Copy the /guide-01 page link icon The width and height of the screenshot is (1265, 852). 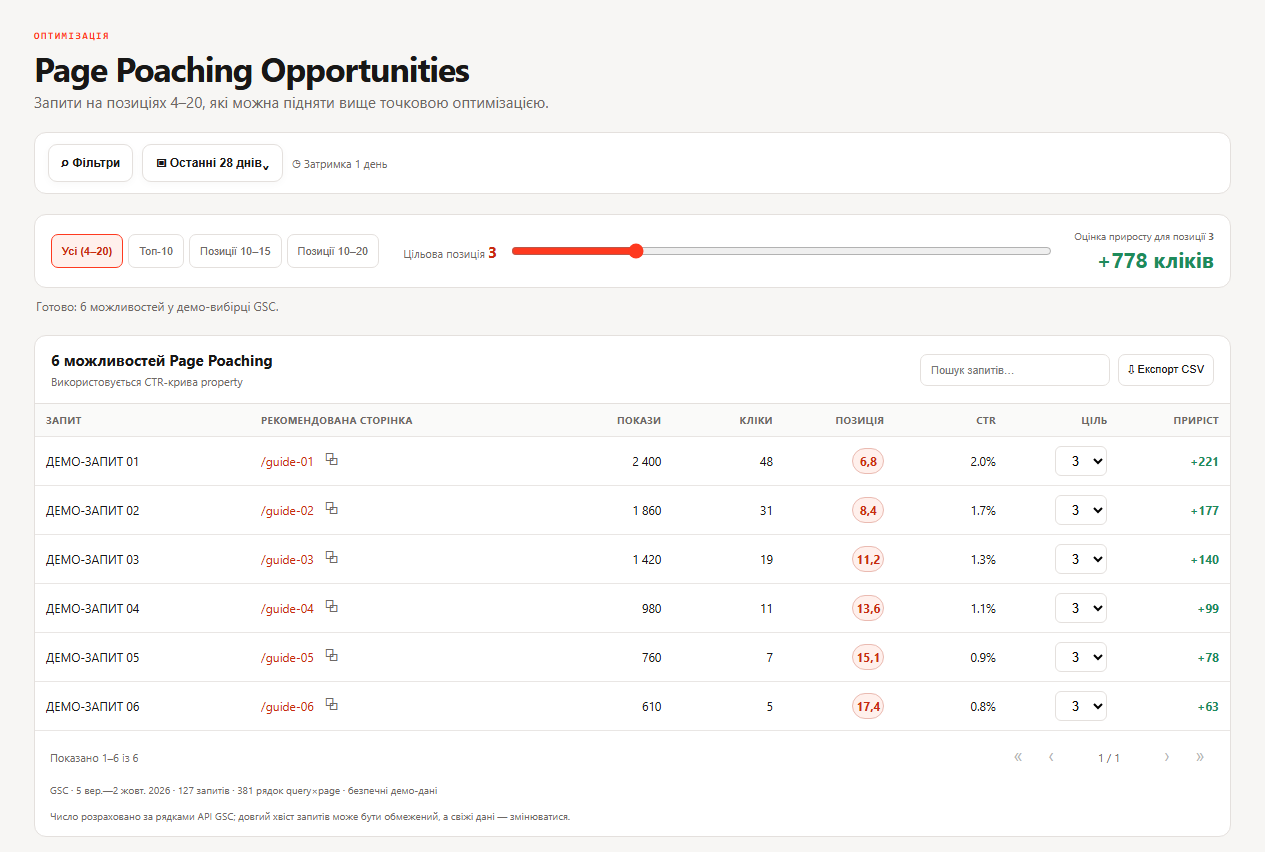point(332,460)
